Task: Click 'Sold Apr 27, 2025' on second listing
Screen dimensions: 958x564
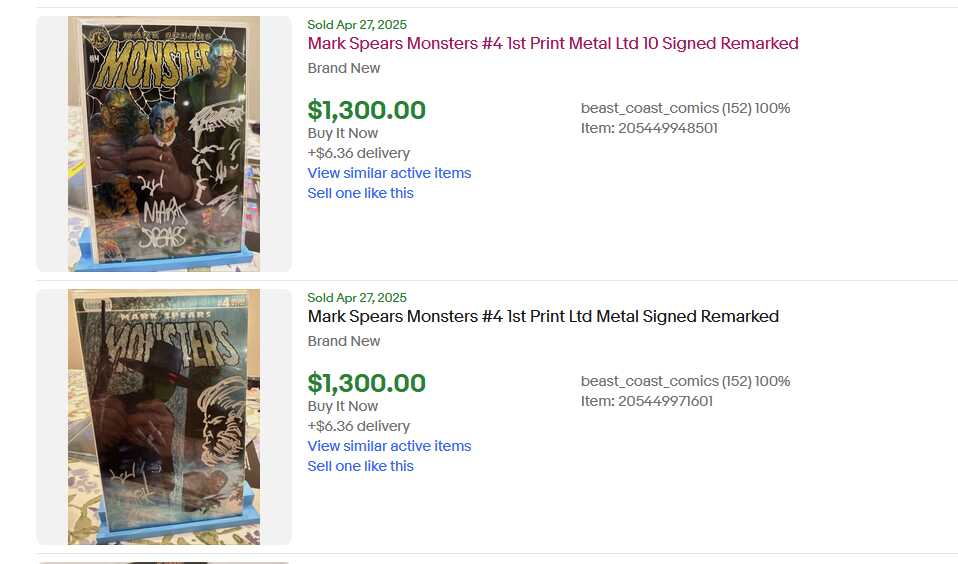Action: tap(357, 298)
